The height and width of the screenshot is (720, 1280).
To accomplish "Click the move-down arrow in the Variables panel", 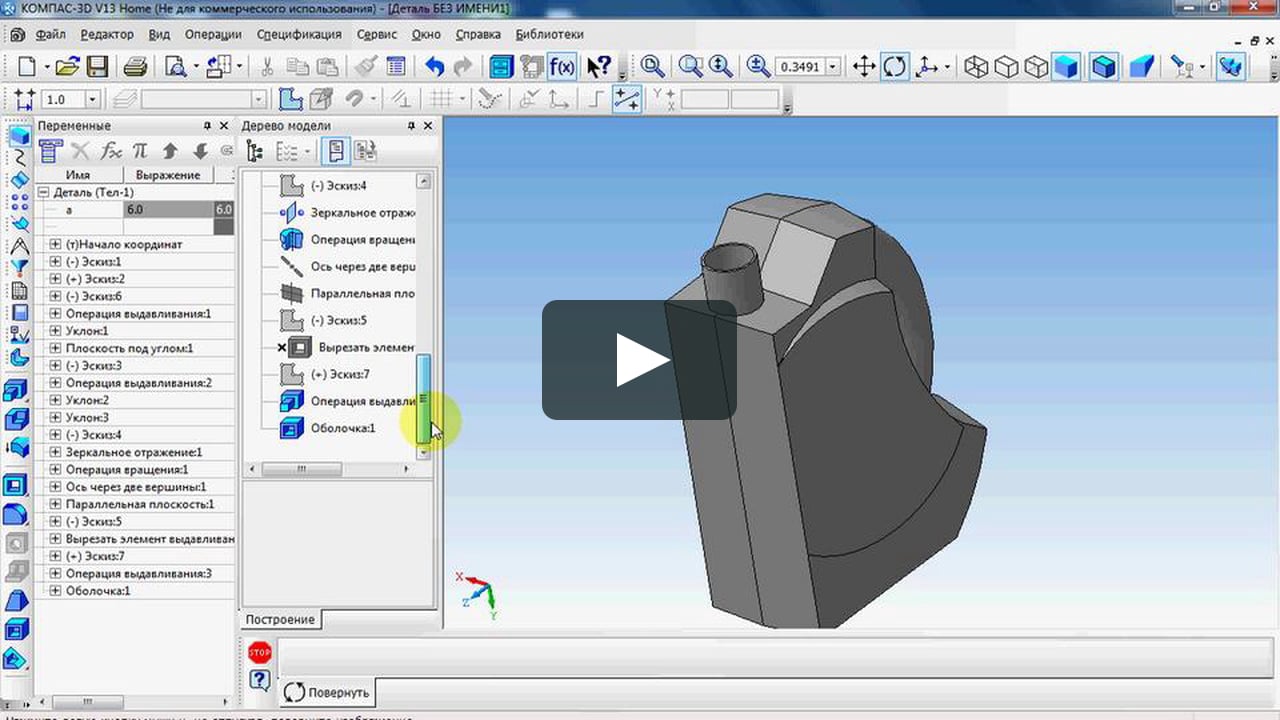I will (x=200, y=151).
